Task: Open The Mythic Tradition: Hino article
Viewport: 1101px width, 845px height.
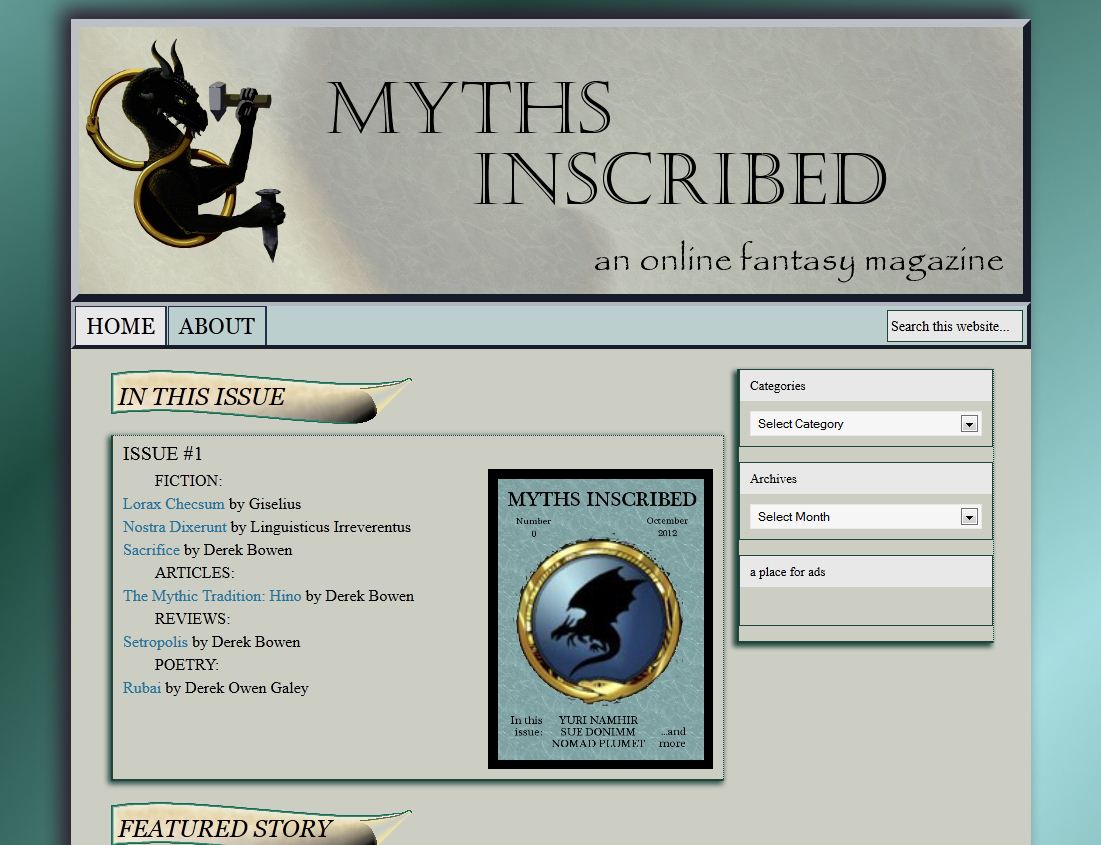Action: coord(212,596)
